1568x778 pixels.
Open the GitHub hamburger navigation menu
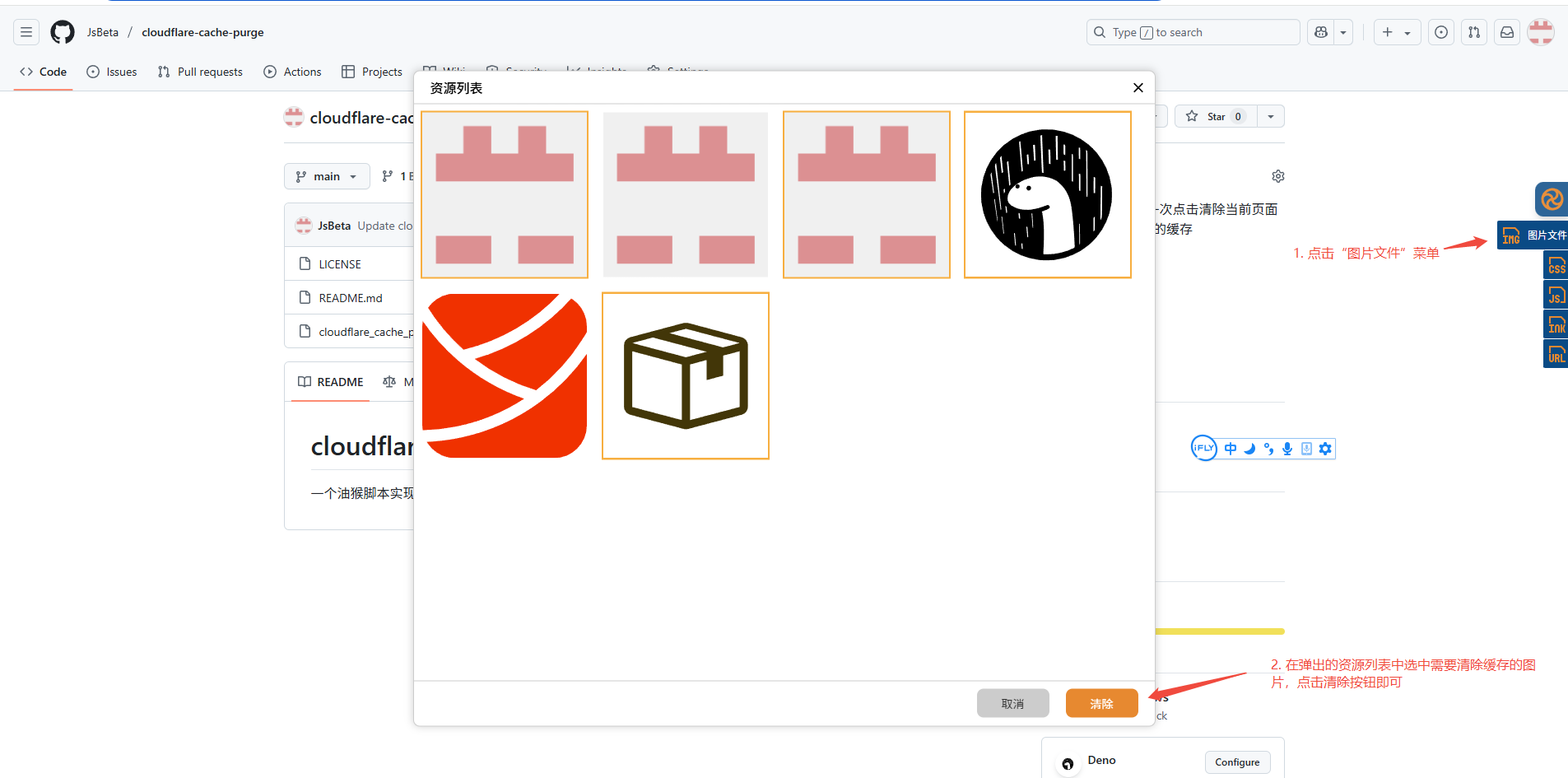(x=26, y=32)
